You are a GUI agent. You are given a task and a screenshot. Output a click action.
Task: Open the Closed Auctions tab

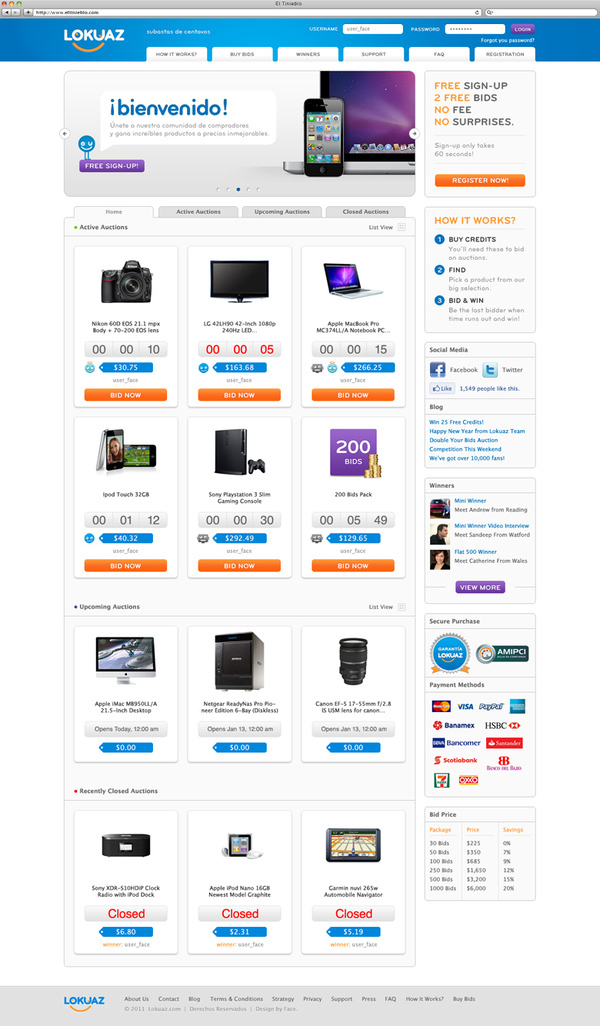point(366,212)
